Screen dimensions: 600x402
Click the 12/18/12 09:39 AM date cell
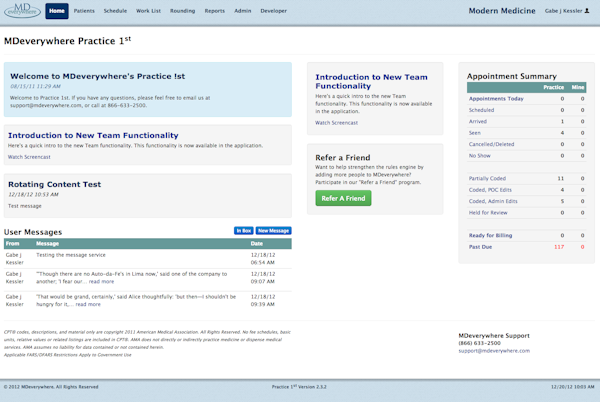(263, 301)
